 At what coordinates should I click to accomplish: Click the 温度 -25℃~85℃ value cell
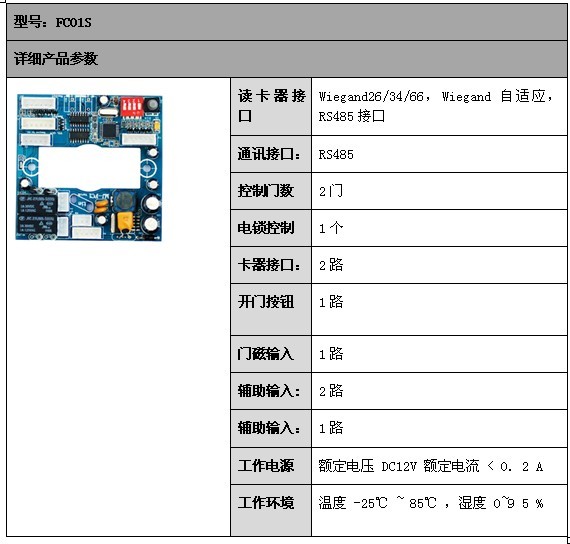tap(439, 510)
